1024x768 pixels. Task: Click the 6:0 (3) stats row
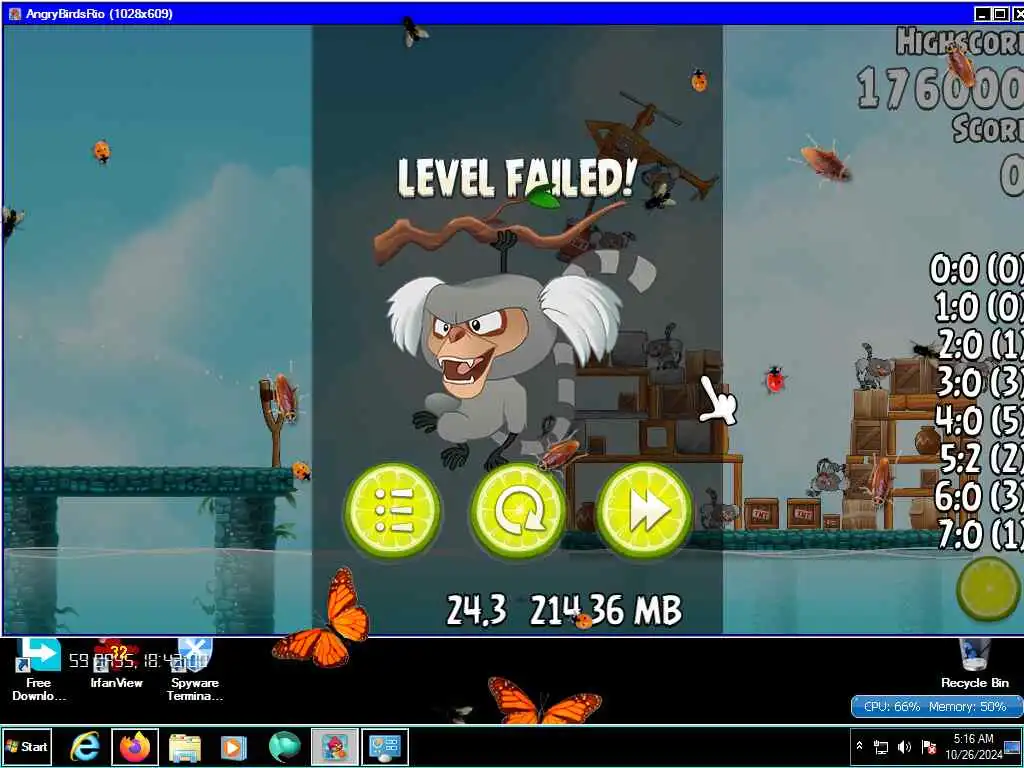[980, 496]
